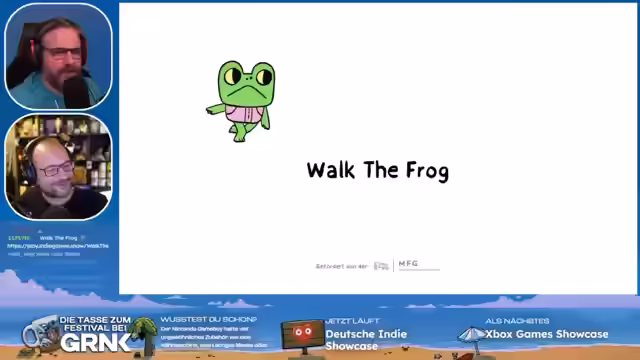Click the "Walk The Frog" game title
640x360 pixels.
coord(378,170)
